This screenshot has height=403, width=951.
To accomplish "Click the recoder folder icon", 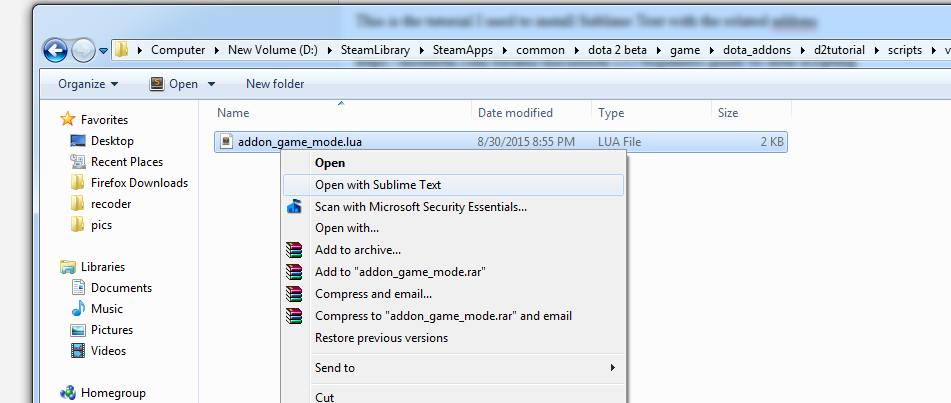I will pyautogui.click(x=77, y=204).
